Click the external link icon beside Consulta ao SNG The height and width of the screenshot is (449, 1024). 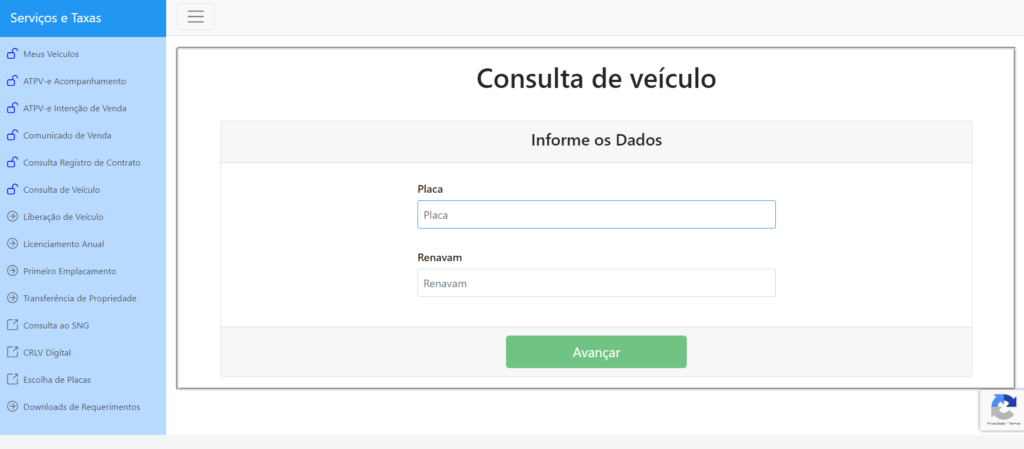click(12, 325)
